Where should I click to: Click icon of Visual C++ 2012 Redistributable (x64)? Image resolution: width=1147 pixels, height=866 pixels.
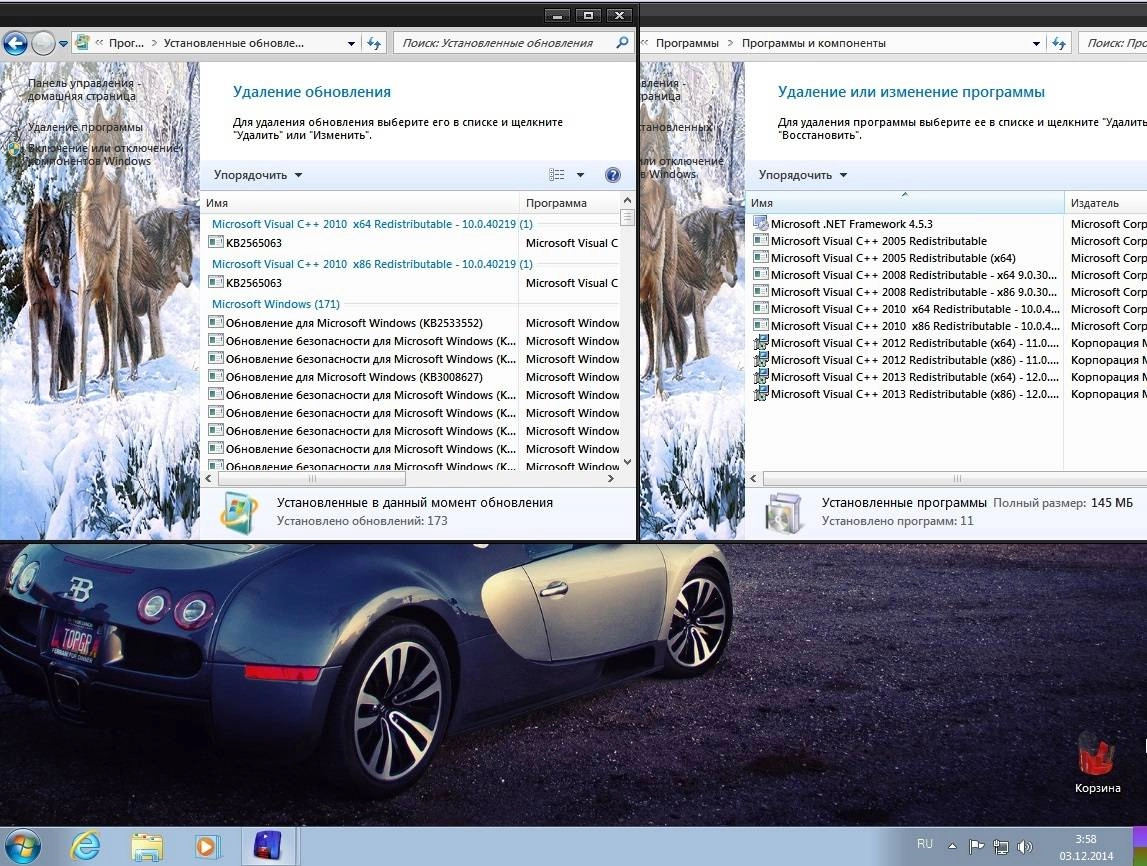pyautogui.click(x=761, y=342)
